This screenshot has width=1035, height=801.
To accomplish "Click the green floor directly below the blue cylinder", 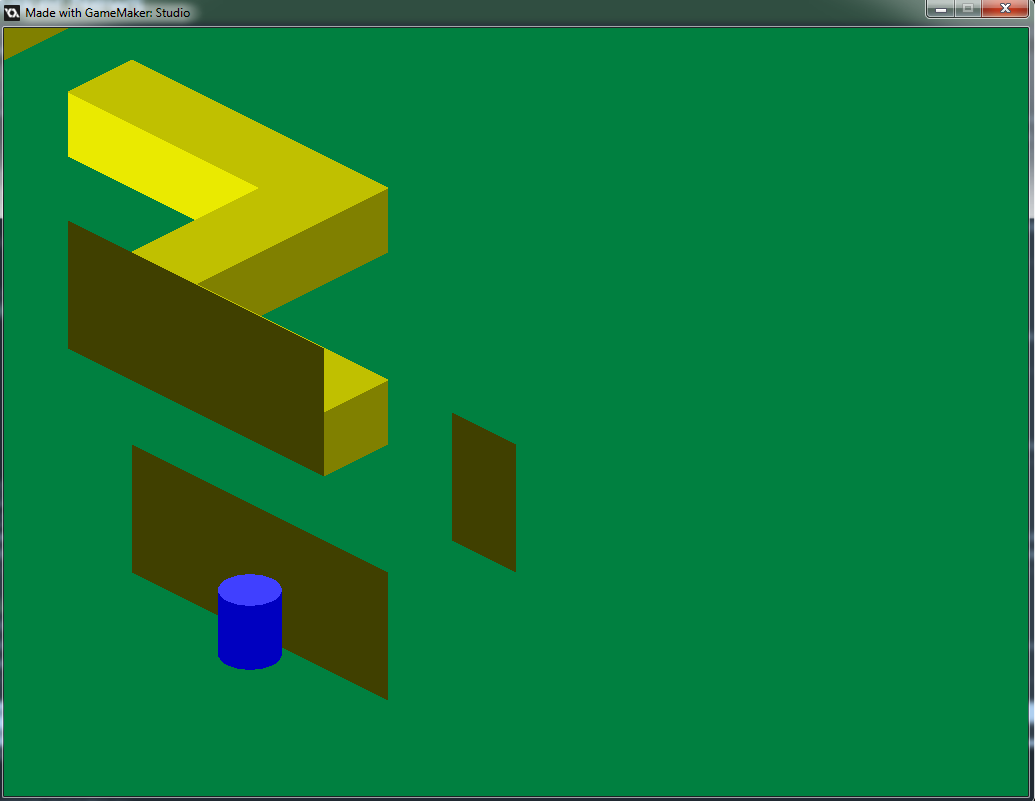I will pos(250,720).
